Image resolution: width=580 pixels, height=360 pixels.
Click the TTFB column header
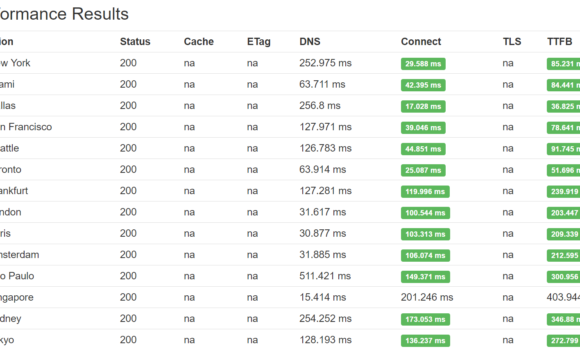pyautogui.click(x=560, y=41)
